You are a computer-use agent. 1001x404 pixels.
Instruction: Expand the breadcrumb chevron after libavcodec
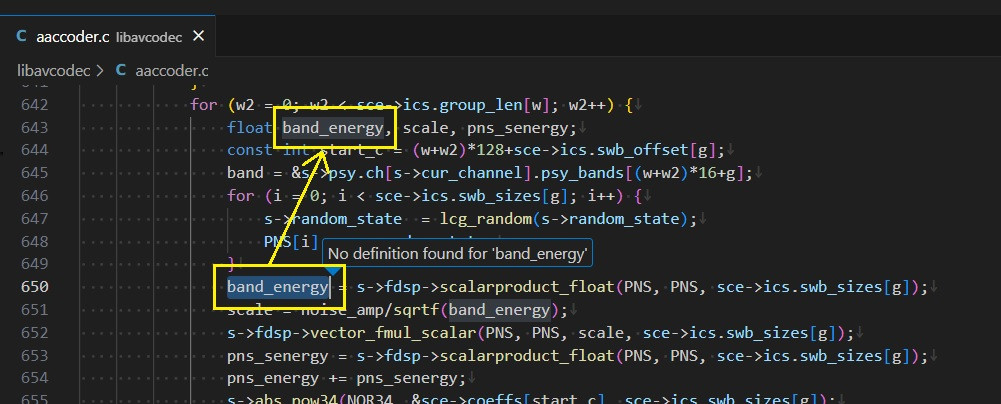100,71
